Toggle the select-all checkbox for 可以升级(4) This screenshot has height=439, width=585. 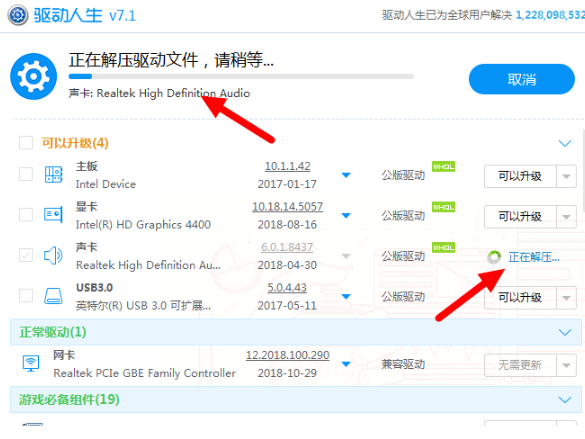click(x=26, y=142)
